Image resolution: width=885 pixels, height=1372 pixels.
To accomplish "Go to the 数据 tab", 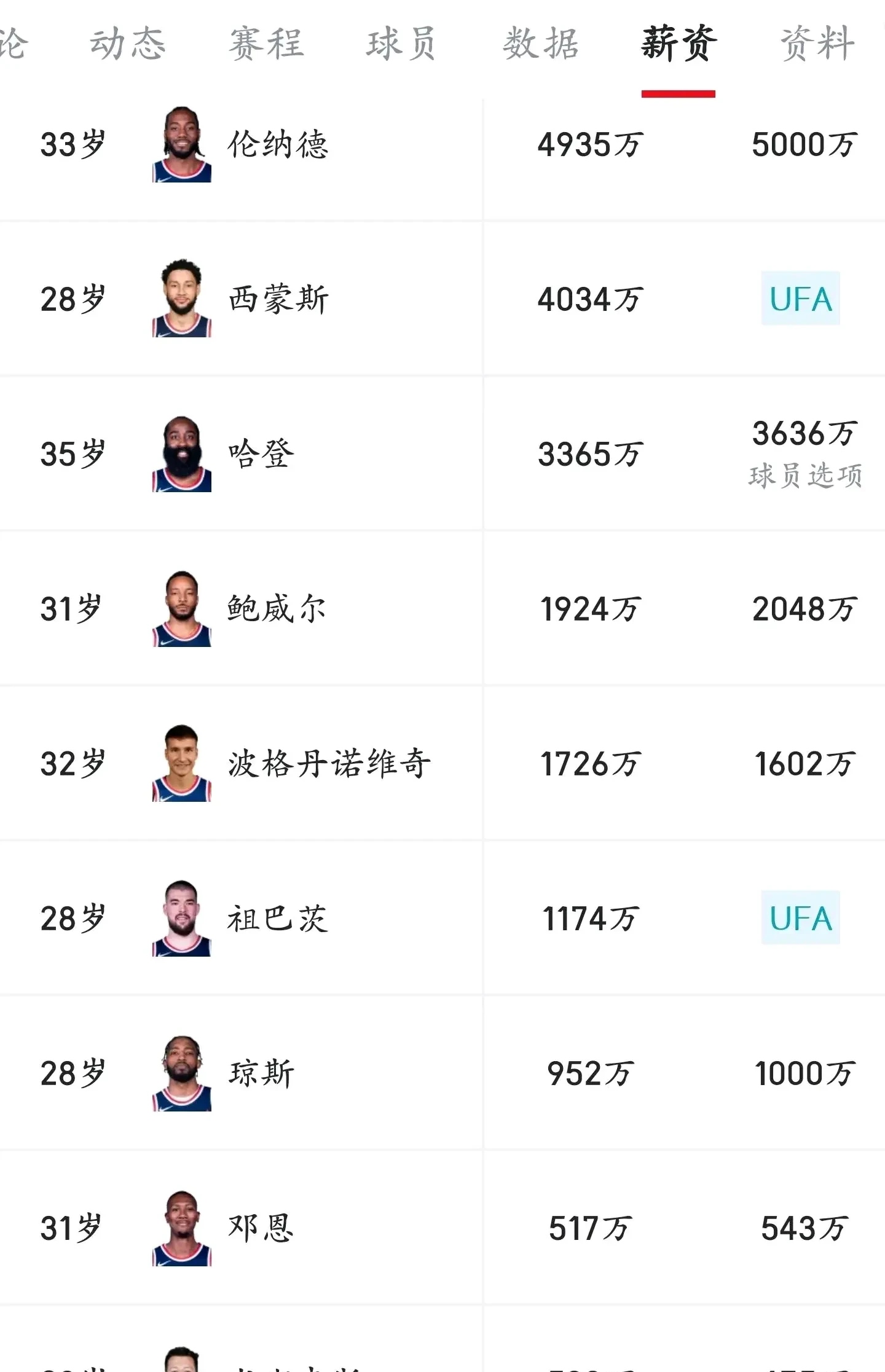I will [541, 44].
